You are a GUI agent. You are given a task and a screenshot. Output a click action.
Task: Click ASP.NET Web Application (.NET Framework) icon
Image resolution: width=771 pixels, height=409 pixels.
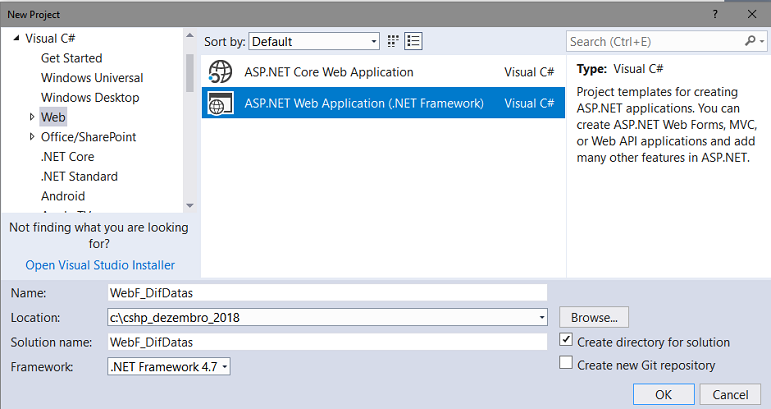click(220, 103)
